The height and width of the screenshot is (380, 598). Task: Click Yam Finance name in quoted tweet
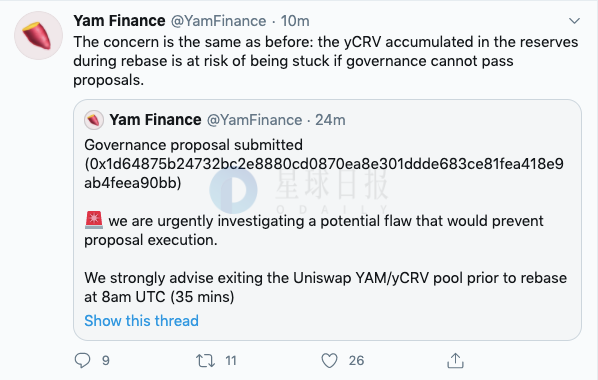point(155,120)
